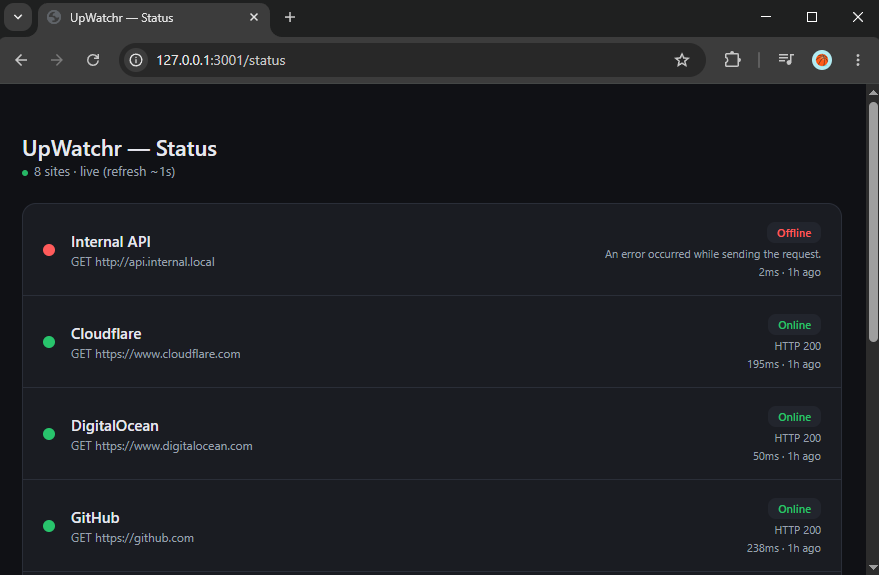The height and width of the screenshot is (575, 879).
Task: Select the Internal API site name
Action: [110, 242]
